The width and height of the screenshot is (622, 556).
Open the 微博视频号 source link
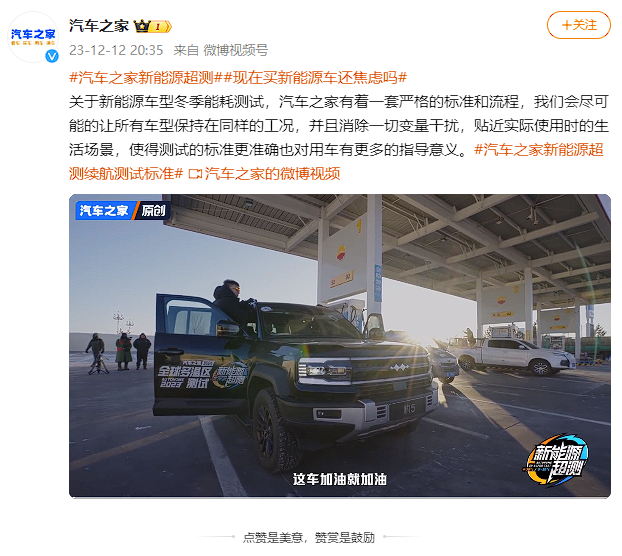click(236, 50)
